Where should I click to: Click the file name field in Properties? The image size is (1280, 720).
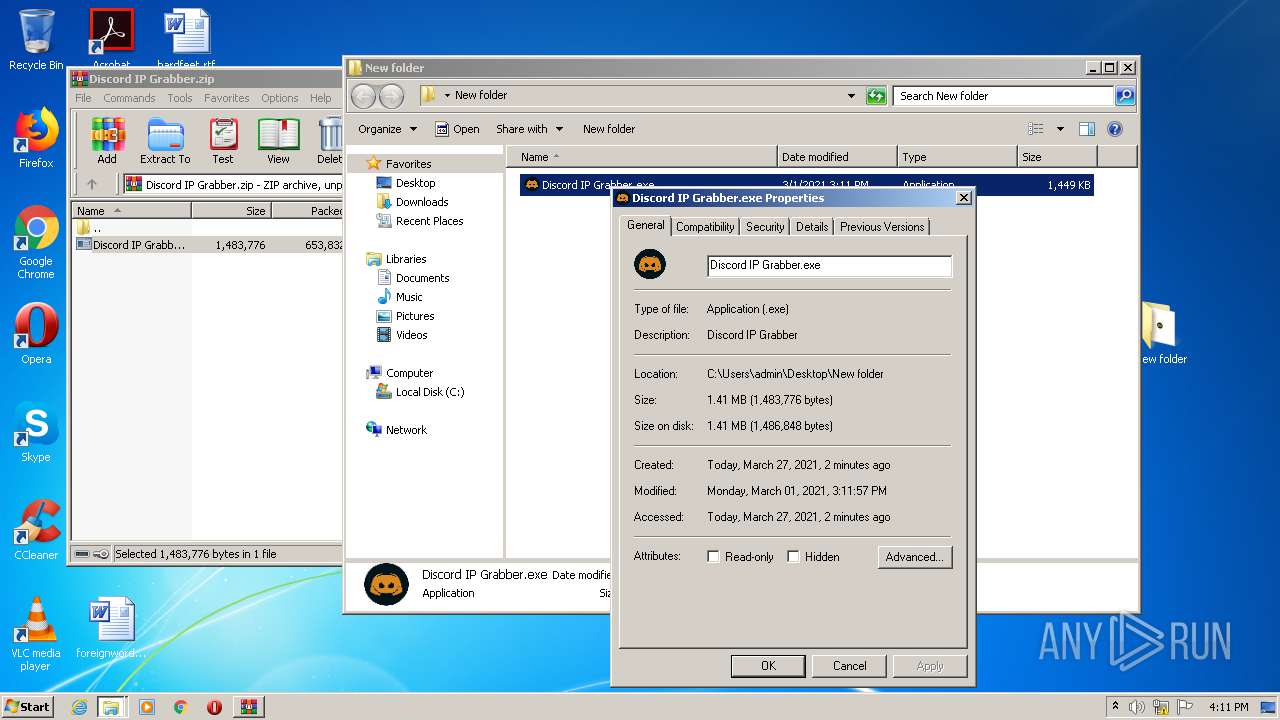pyautogui.click(x=829, y=265)
